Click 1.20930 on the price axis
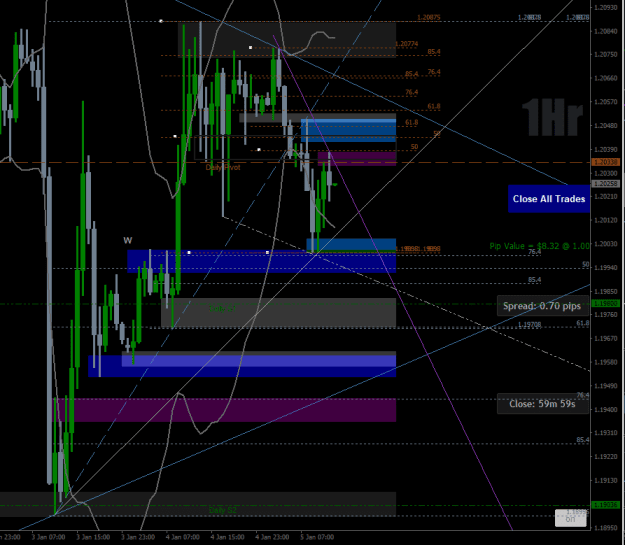Image resolution: width=625 pixels, height=545 pixels. coord(606,8)
